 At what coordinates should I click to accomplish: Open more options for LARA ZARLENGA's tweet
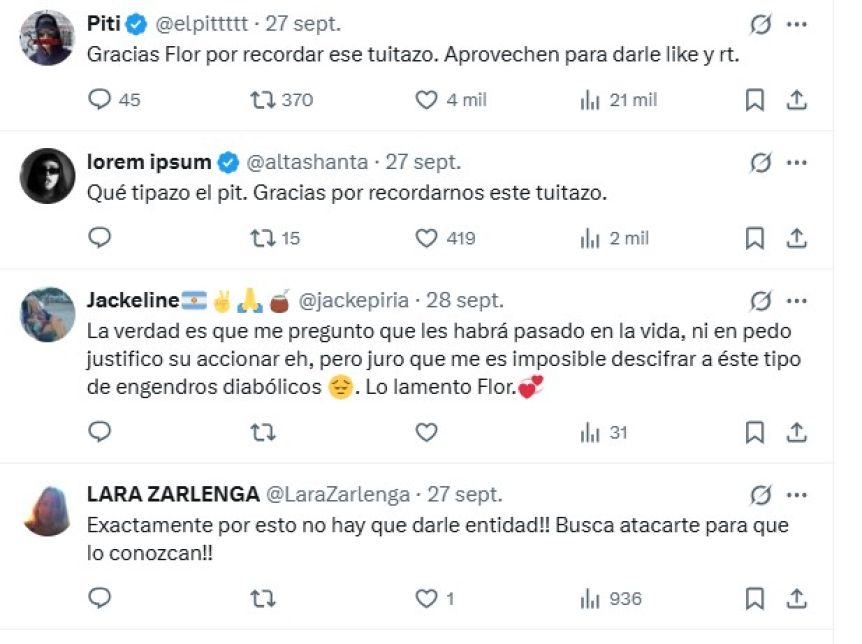point(797,494)
